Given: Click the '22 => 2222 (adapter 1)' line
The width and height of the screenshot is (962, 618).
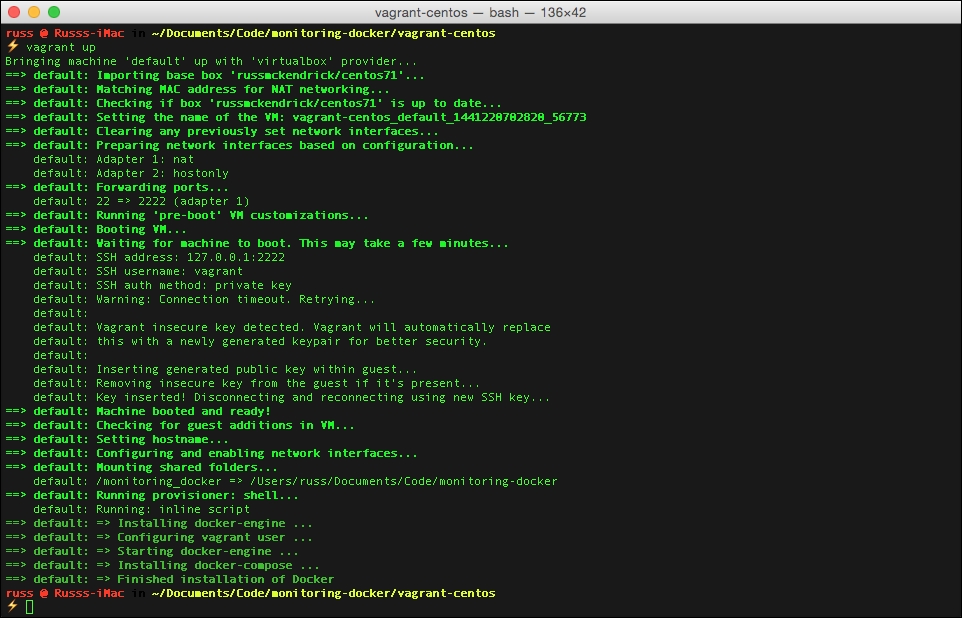Looking at the screenshot, I should [141, 201].
